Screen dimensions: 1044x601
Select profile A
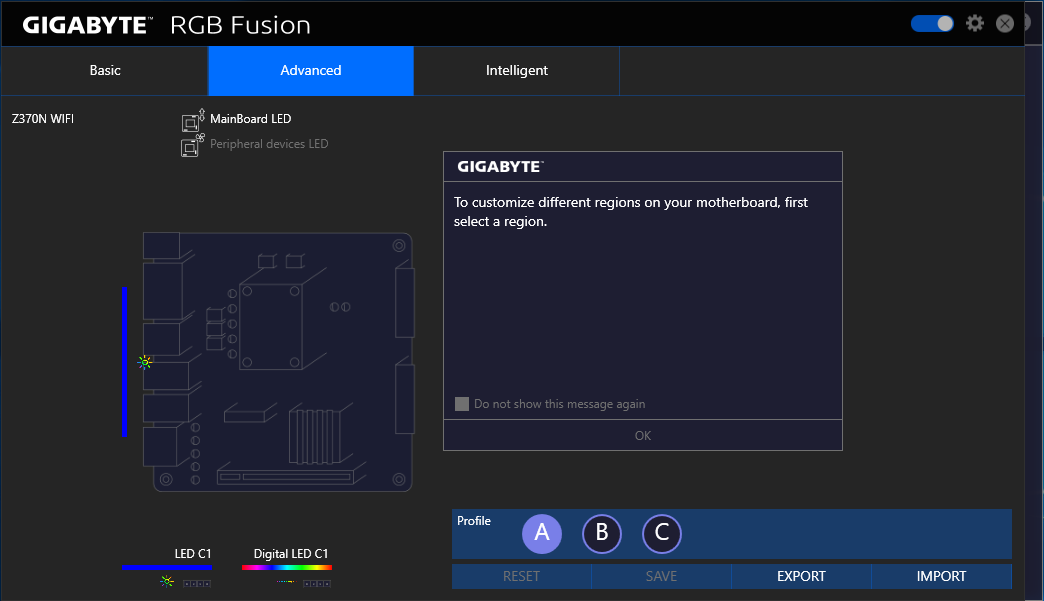point(542,533)
